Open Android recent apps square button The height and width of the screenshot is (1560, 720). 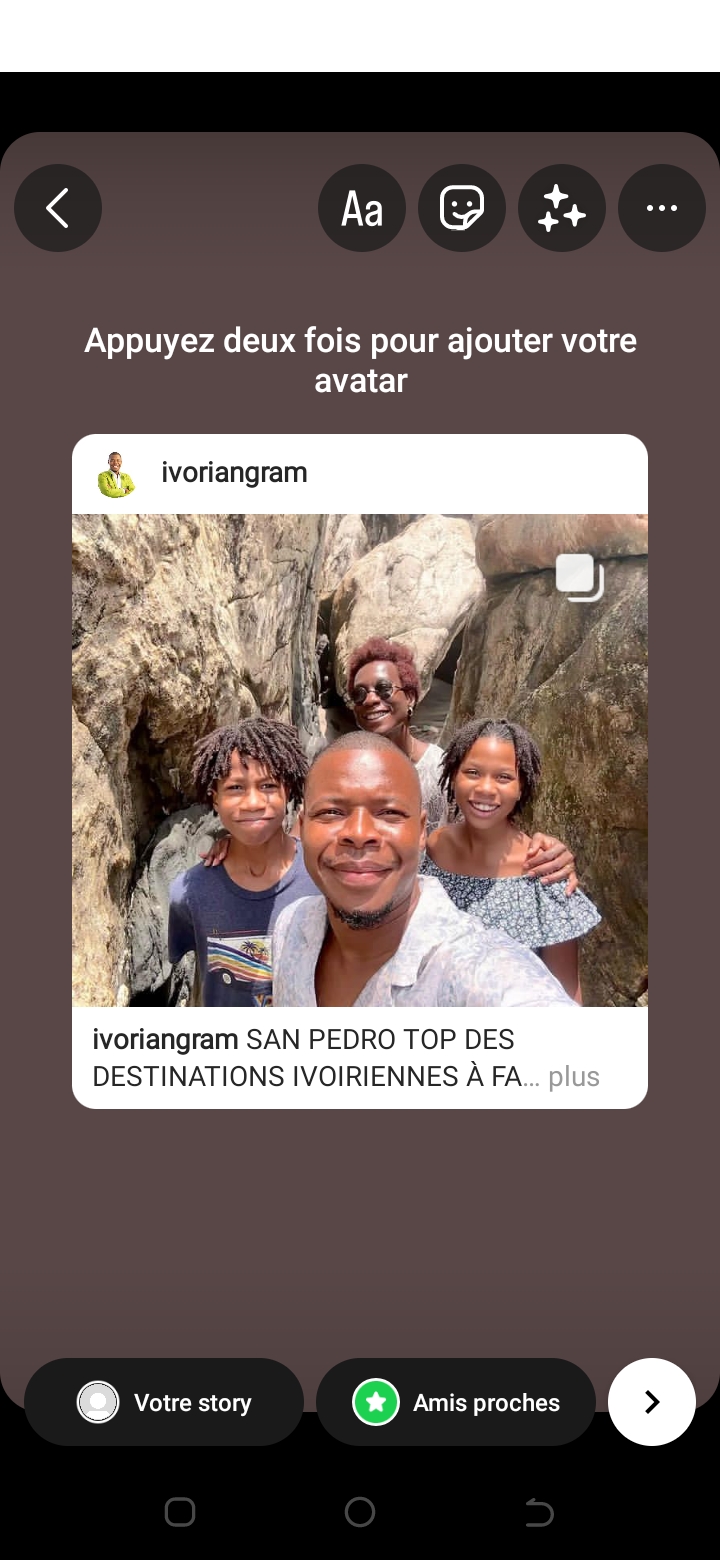click(x=180, y=1512)
